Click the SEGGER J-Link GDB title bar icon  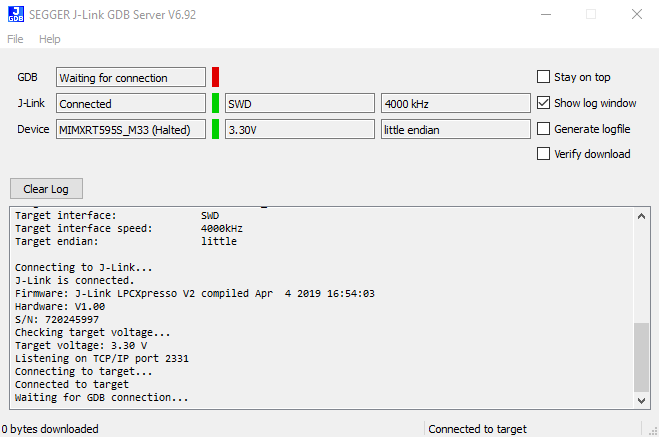click(16, 14)
